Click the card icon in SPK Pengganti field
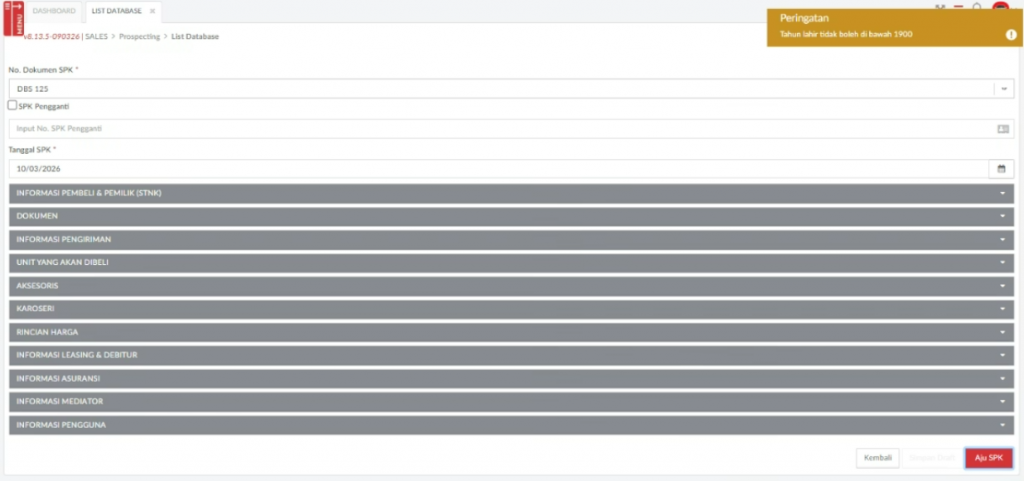1024x481 pixels. (x=1002, y=129)
